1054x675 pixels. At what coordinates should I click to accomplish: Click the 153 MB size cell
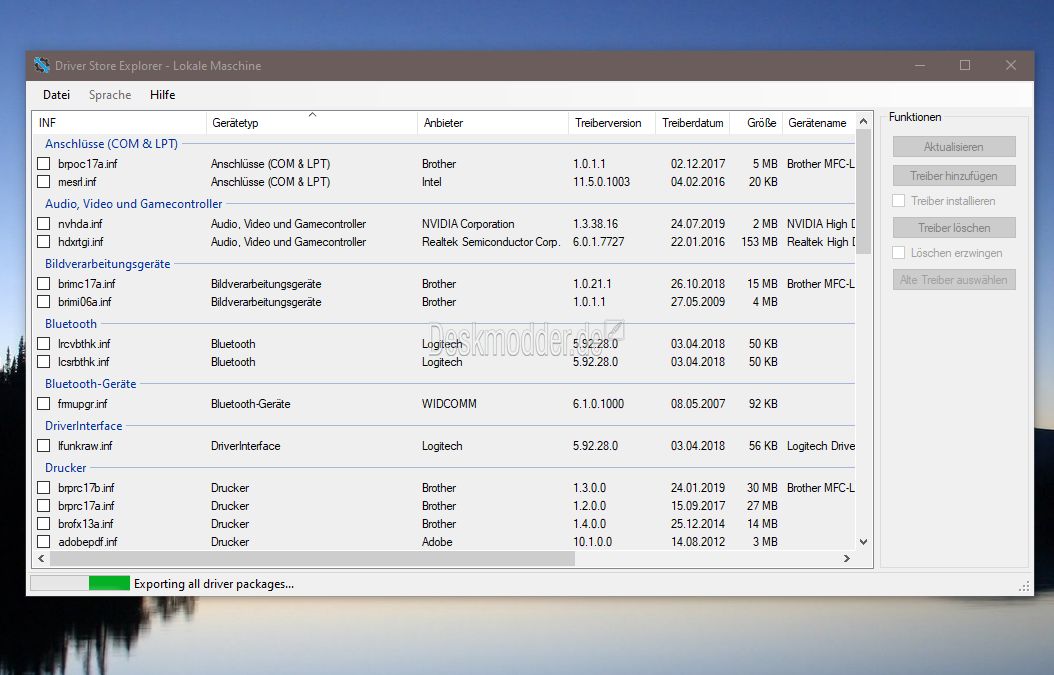pyautogui.click(x=759, y=241)
